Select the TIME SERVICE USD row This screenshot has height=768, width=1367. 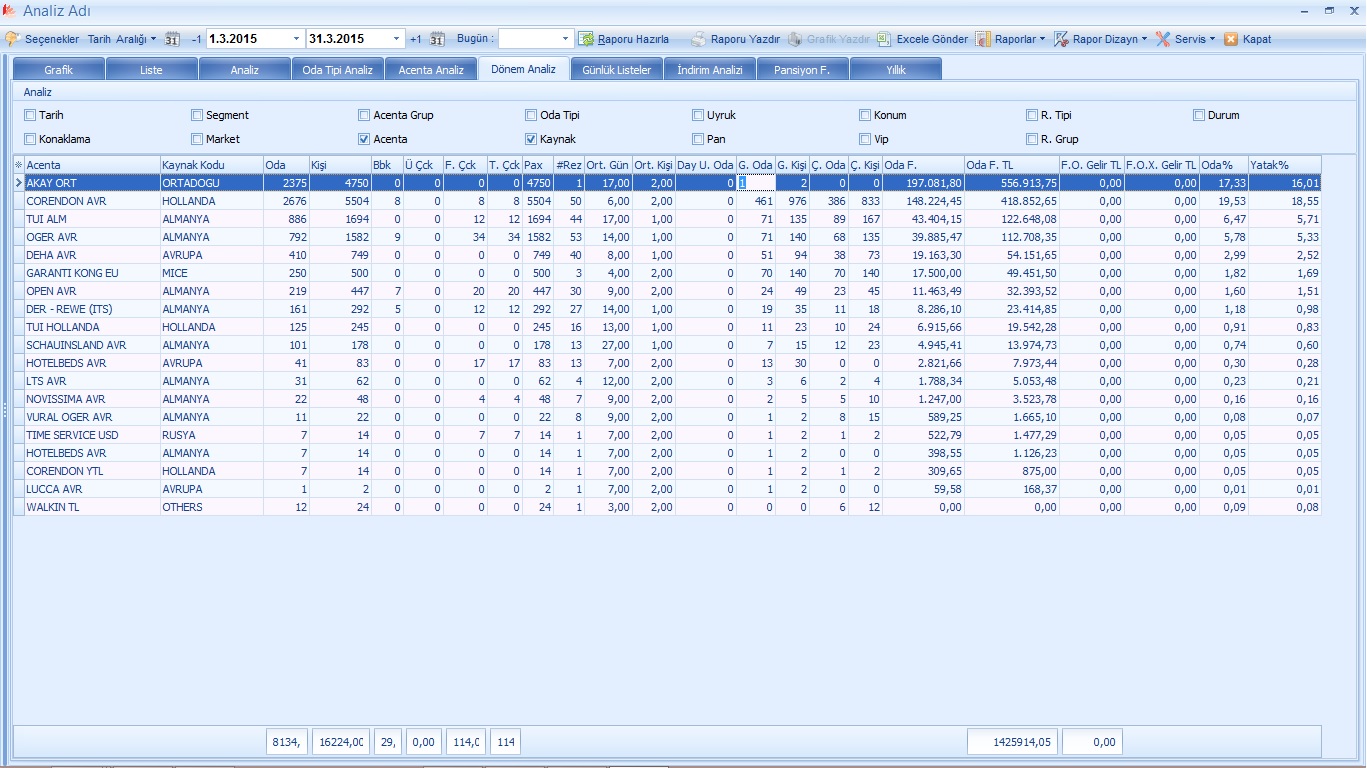(x=667, y=435)
